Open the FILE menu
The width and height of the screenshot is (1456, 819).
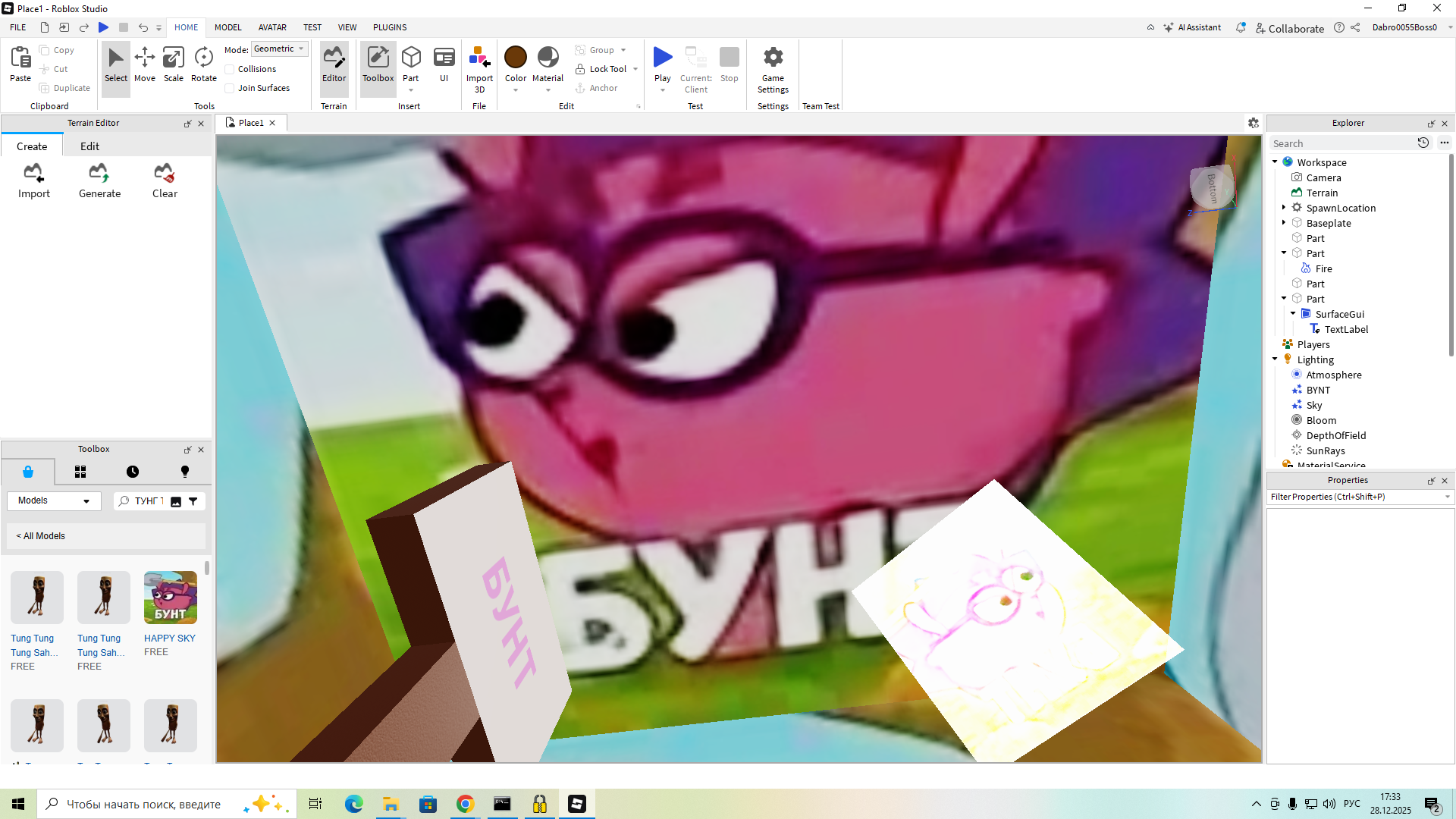click(18, 27)
